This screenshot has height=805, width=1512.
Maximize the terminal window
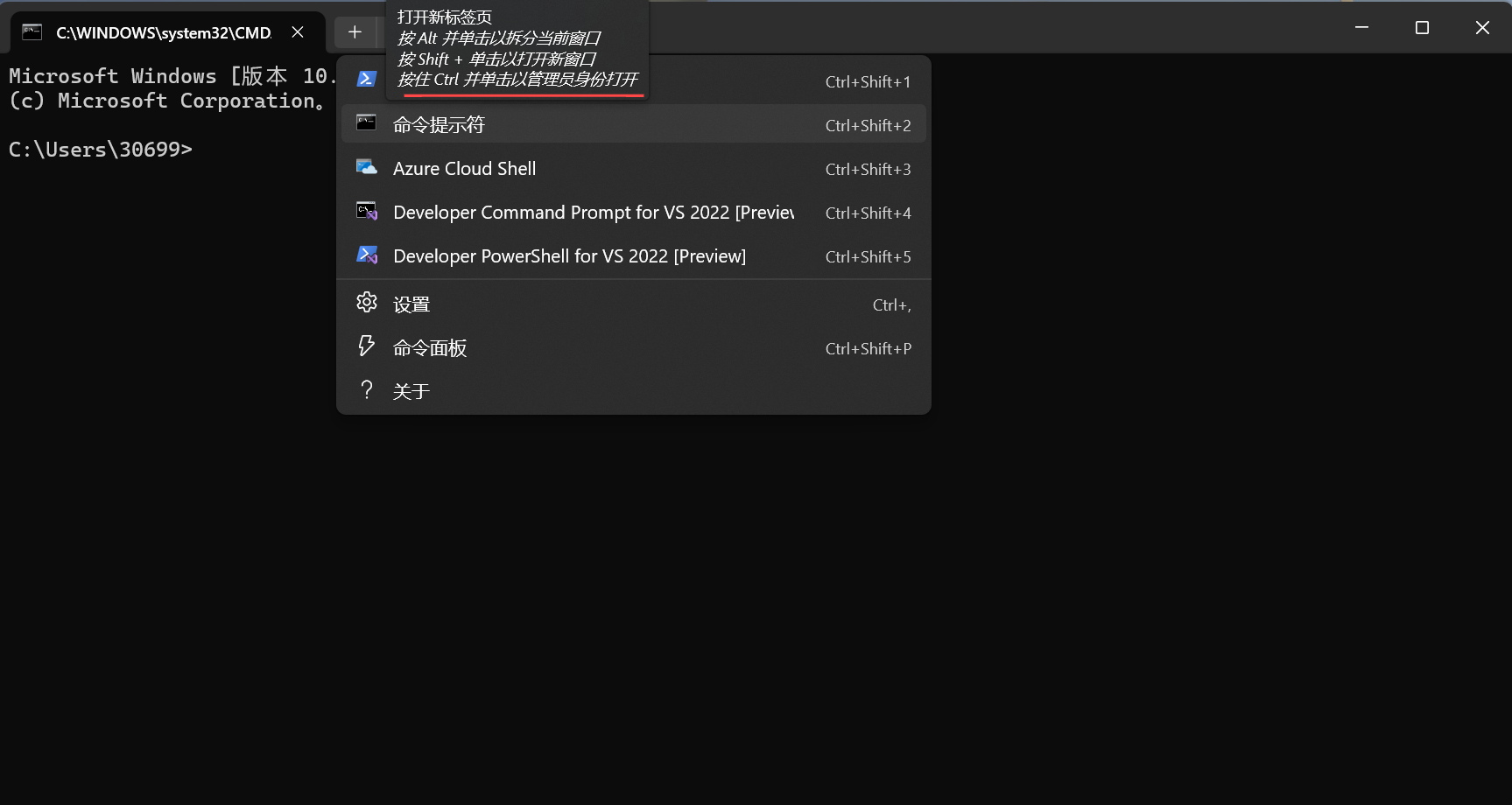click(x=1422, y=27)
